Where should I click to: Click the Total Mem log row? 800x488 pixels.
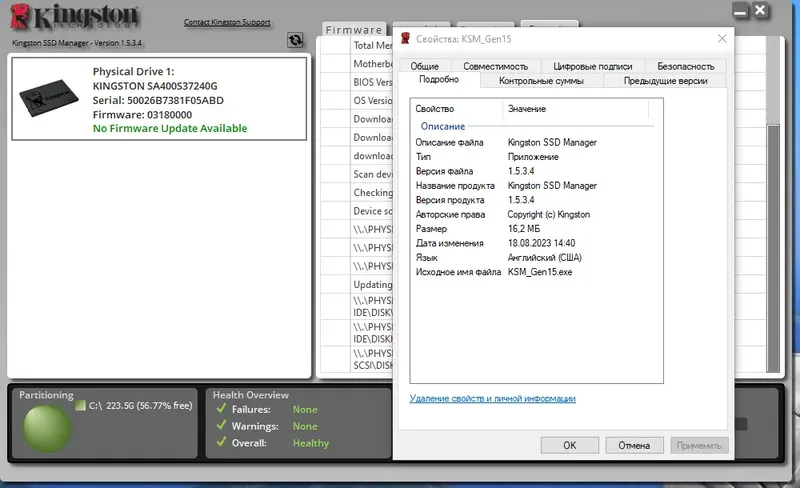(x=357, y=45)
